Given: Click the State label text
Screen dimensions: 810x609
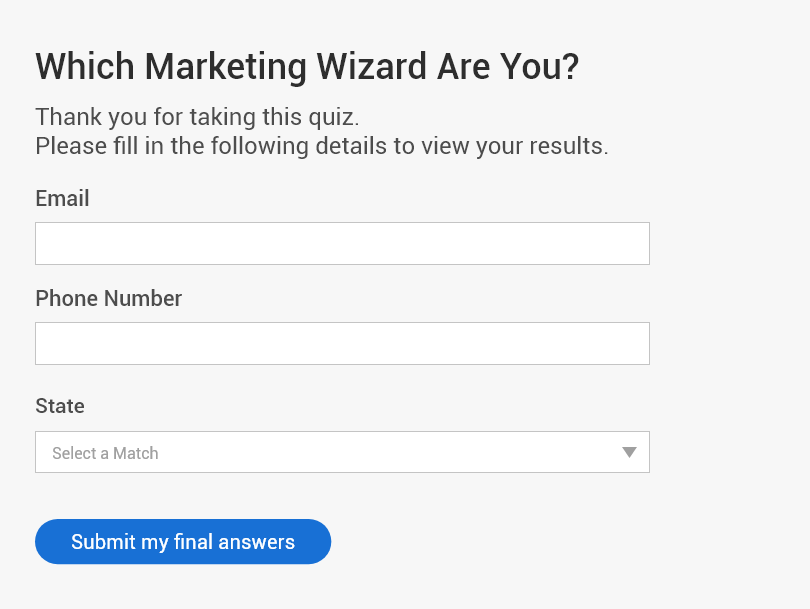Looking at the screenshot, I should pyautogui.click(x=60, y=407).
